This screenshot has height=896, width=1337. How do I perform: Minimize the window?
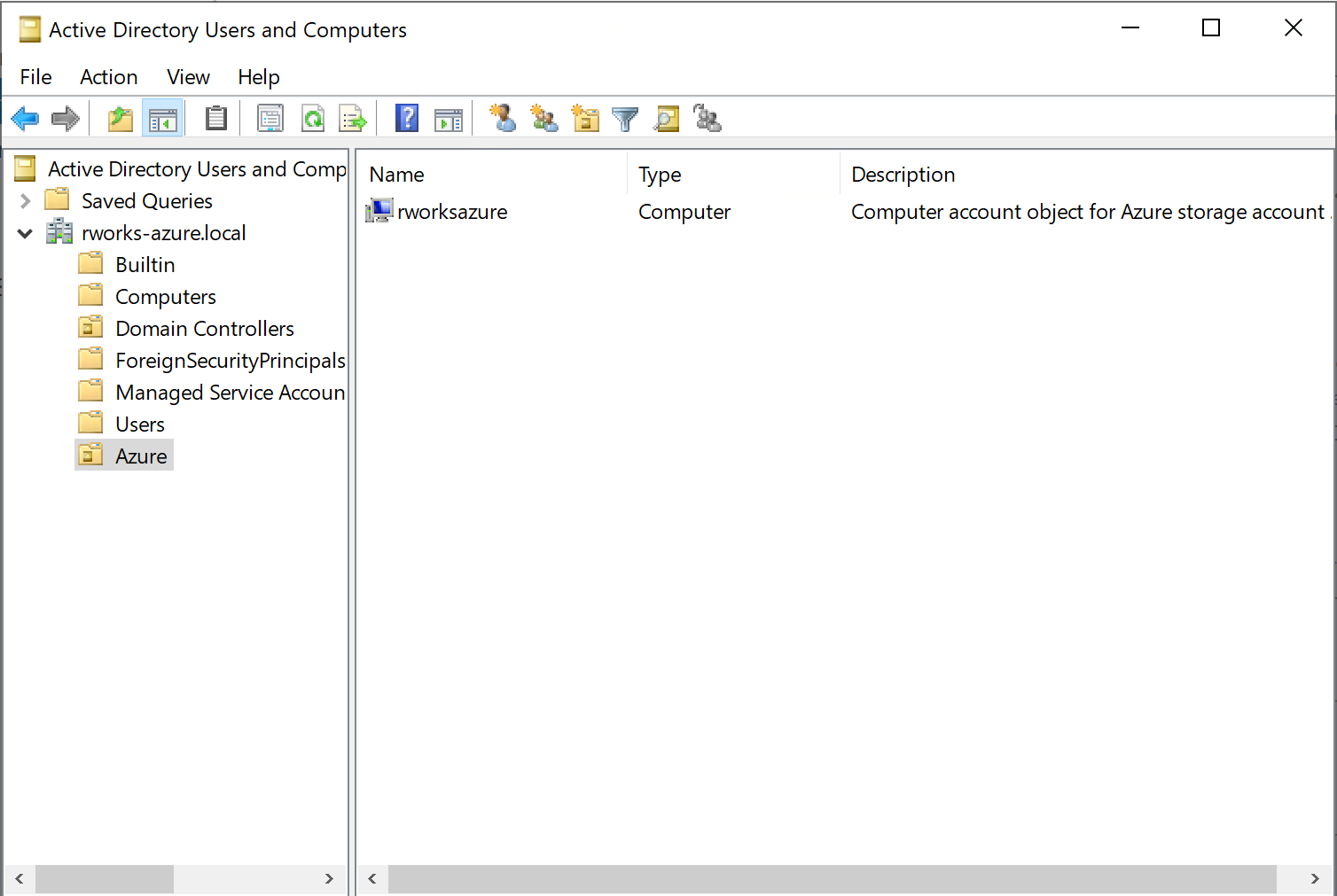click(1130, 28)
